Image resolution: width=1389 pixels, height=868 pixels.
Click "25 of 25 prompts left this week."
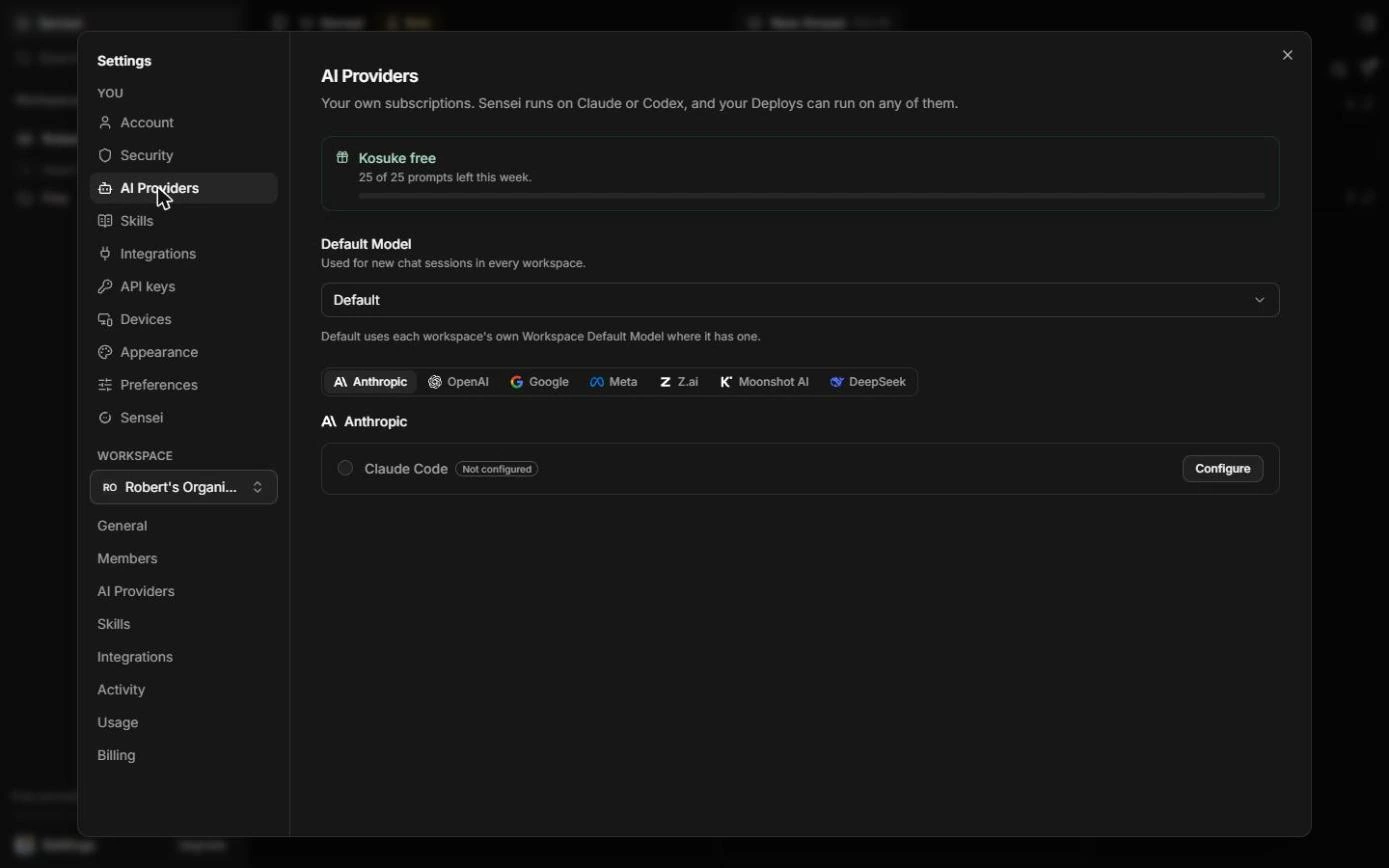click(445, 178)
